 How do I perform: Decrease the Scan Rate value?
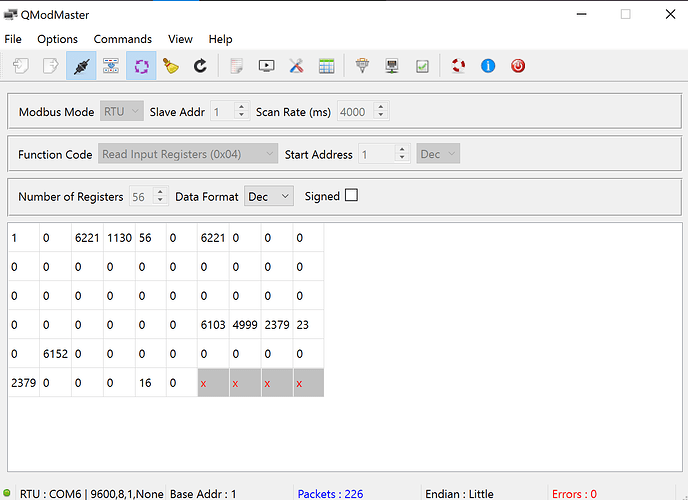[x=381, y=116]
